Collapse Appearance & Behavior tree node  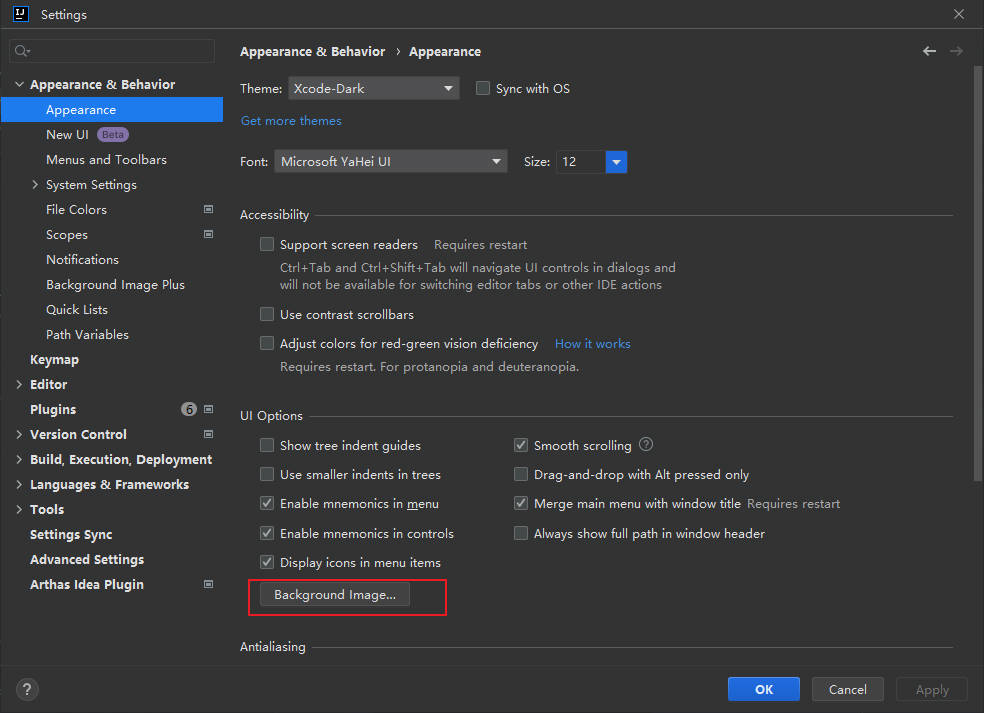19,84
